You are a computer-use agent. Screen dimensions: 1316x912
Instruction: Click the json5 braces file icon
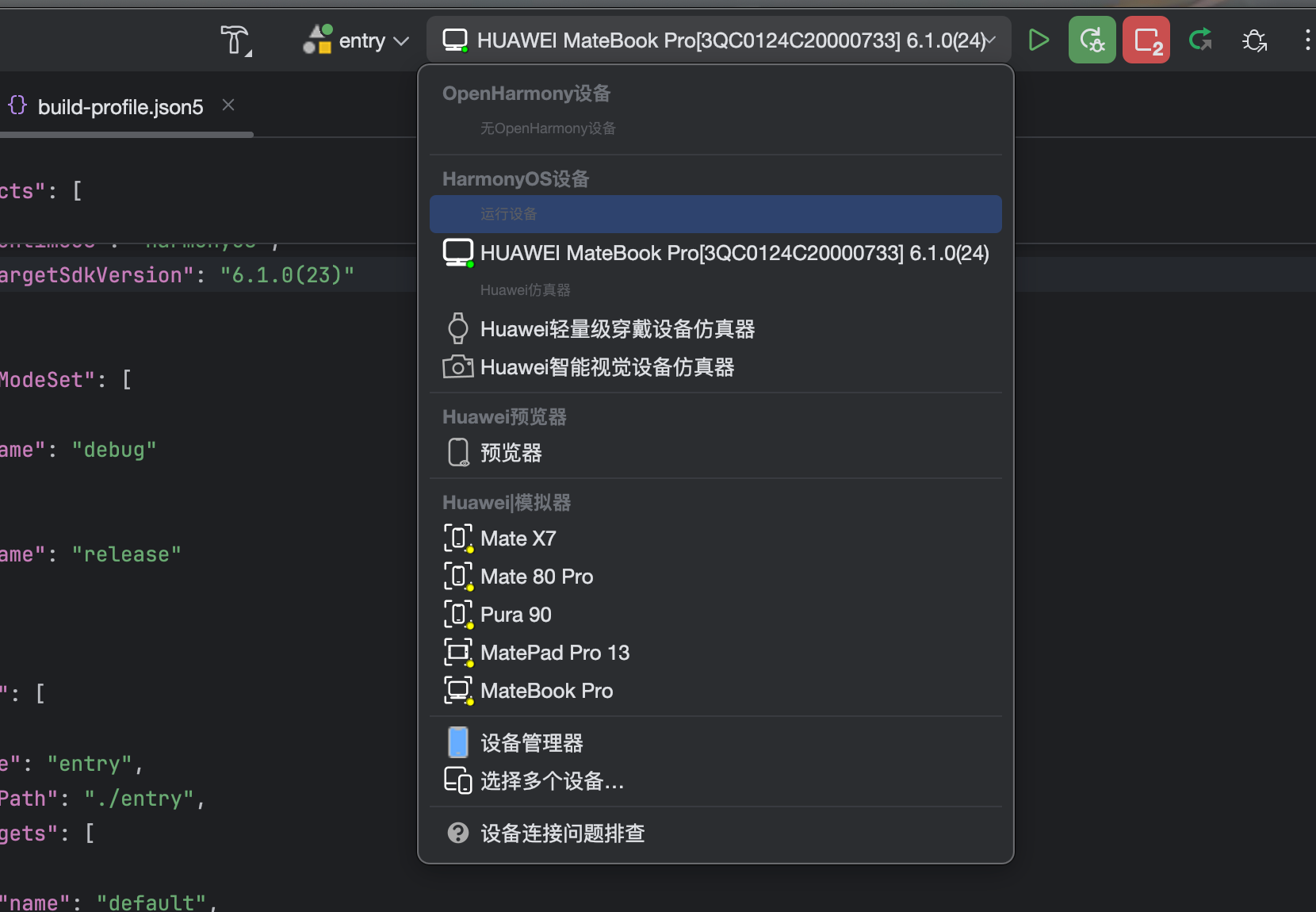tap(17, 105)
